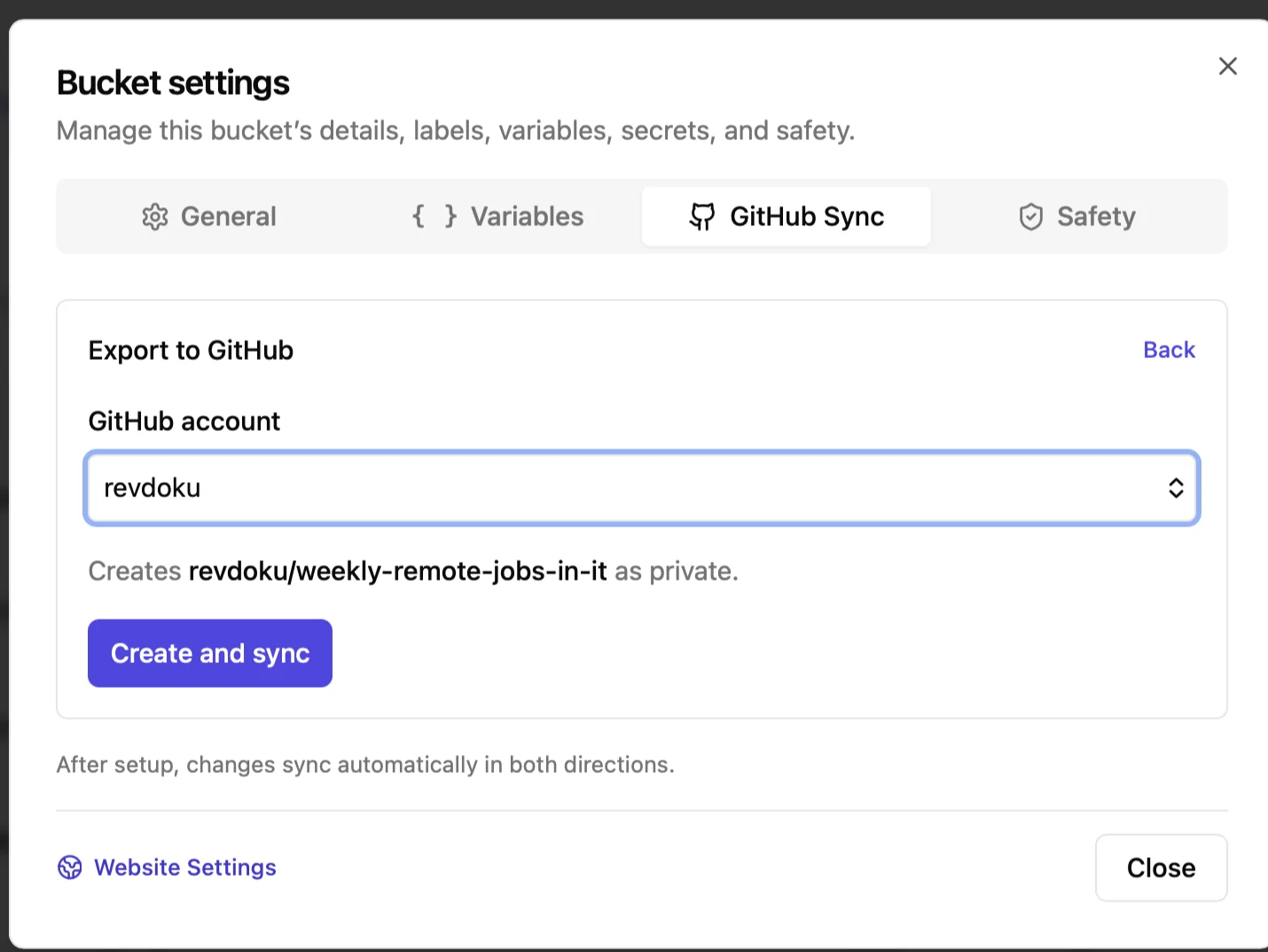Open the Website Settings link
Screen dimensions: 1268x952
(184, 867)
